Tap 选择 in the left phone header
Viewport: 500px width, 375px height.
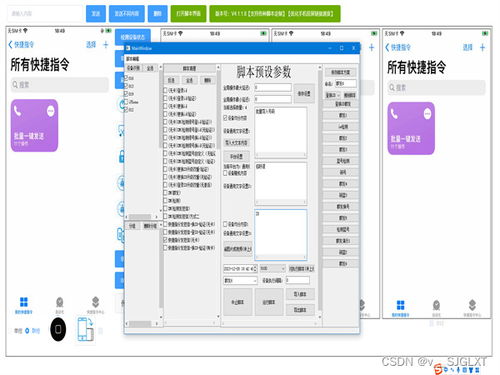point(91,45)
